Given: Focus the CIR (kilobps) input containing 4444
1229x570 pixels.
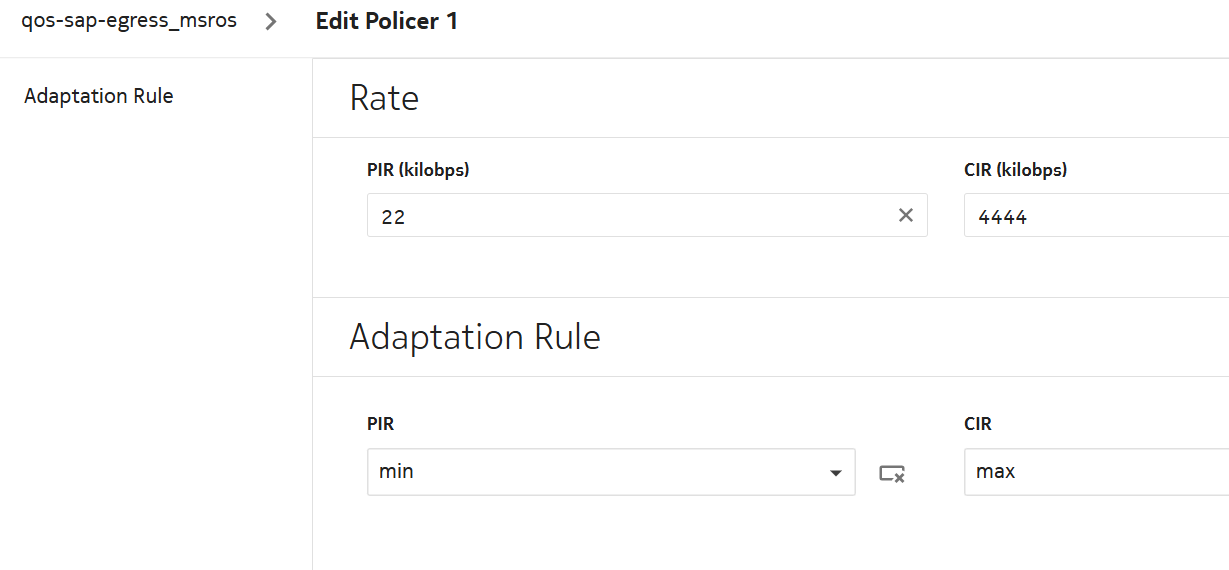Looking at the screenshot, I should pos(1096,215).
